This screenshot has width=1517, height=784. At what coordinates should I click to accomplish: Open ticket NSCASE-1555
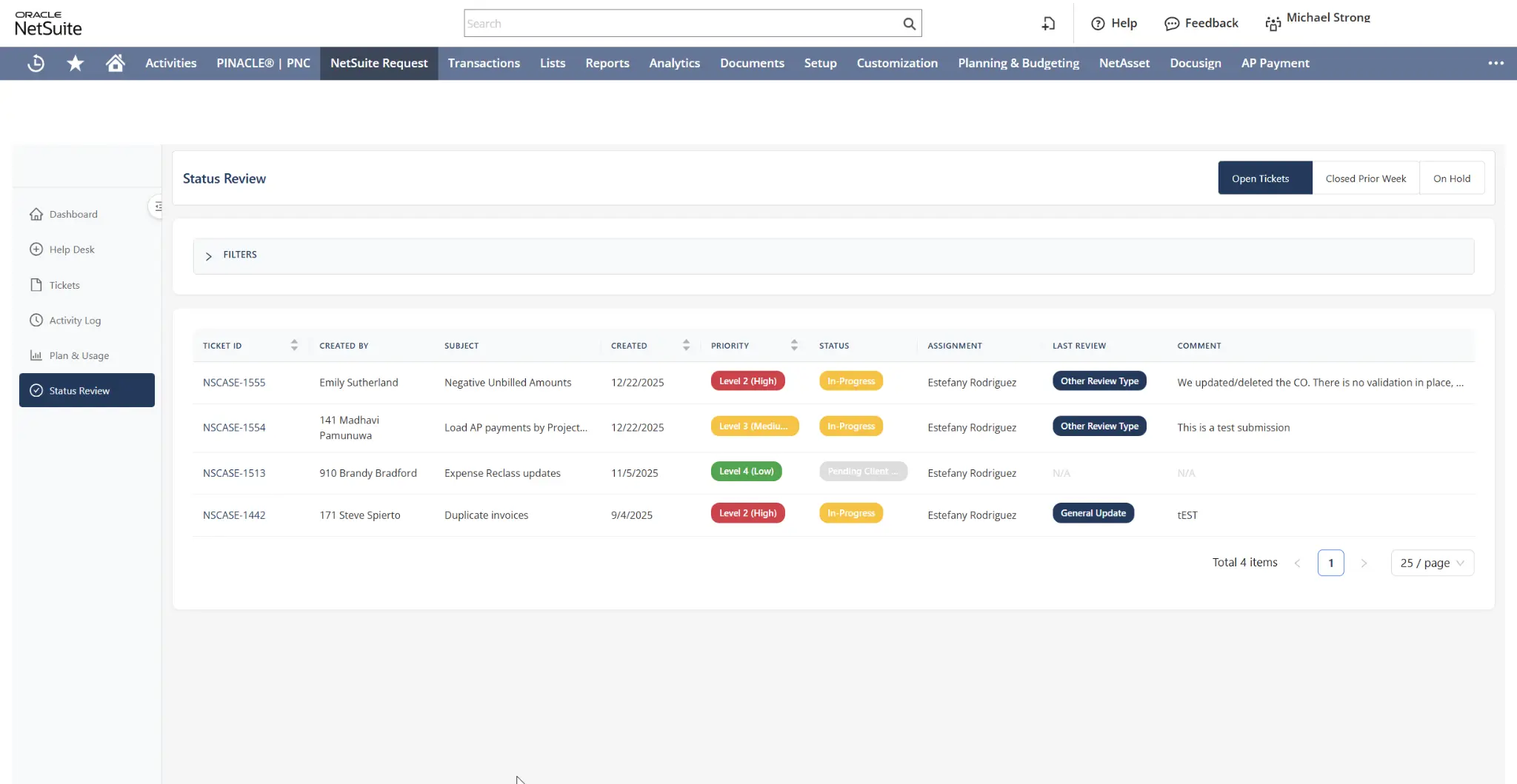[x=234, y=383]
